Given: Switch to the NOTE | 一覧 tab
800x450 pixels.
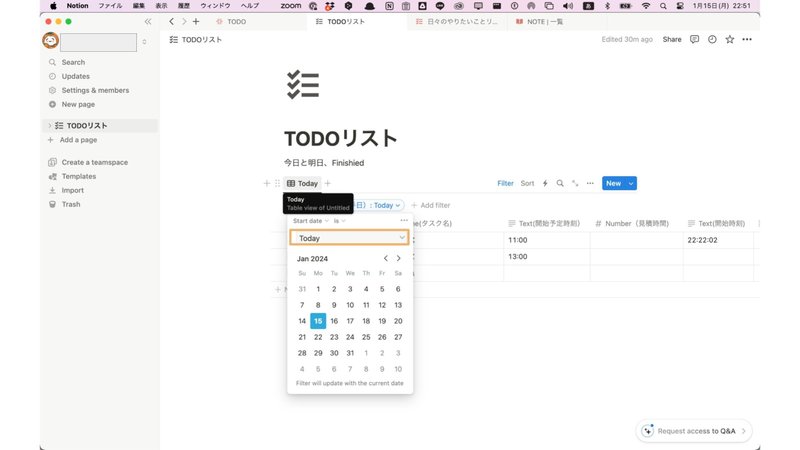Looking at the screenshot, I should click(x=540, y=21).
